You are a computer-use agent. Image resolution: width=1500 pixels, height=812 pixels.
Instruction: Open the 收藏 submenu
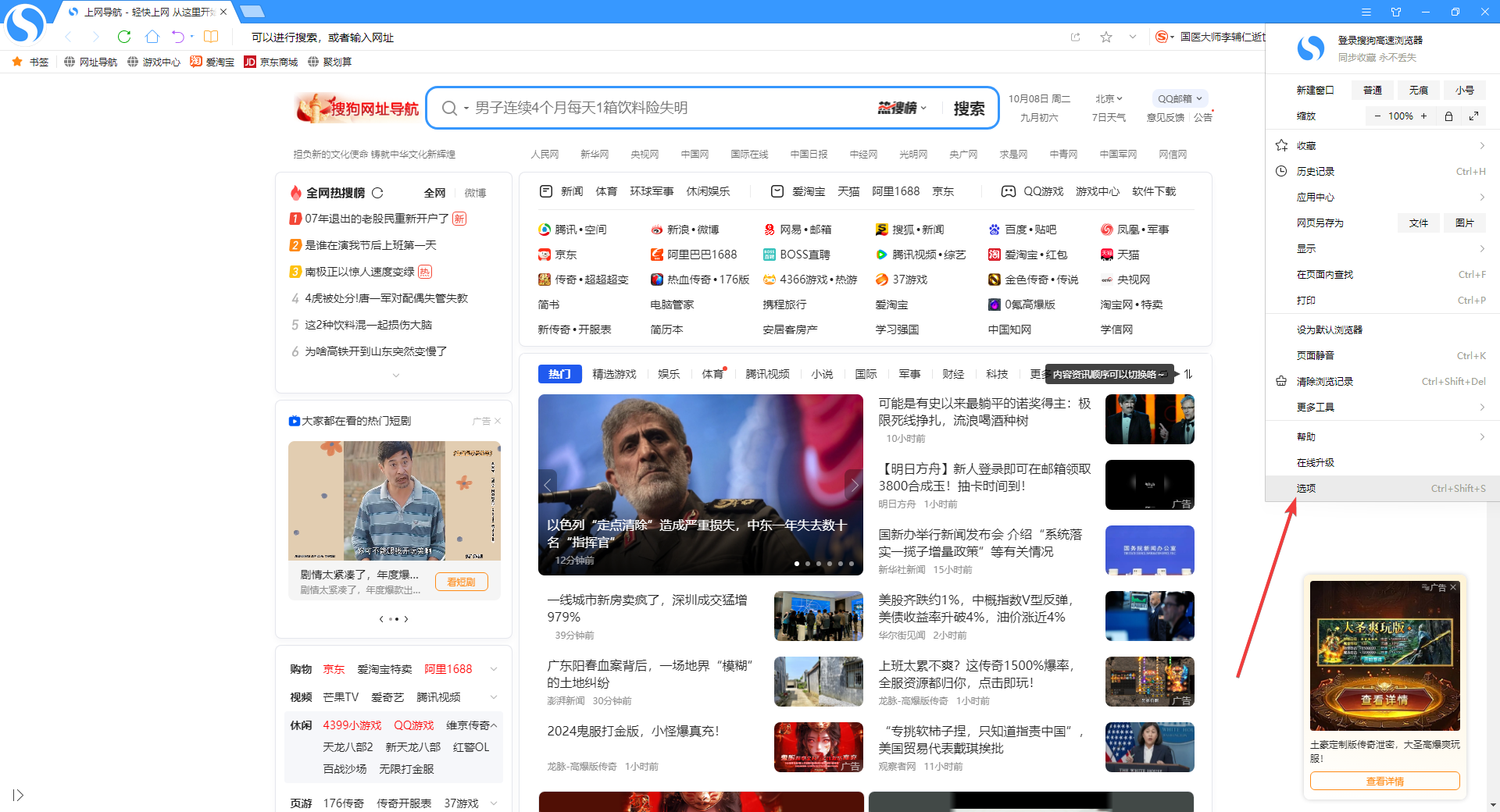click(x=1383, y=145)
